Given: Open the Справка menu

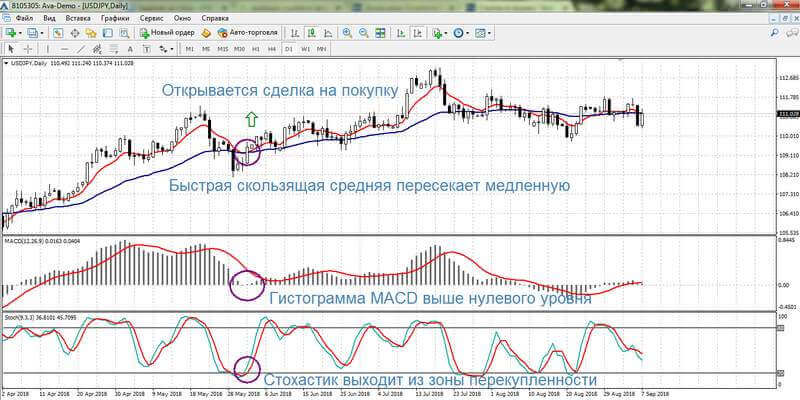Looking at the screenshot, I should 215,18.
